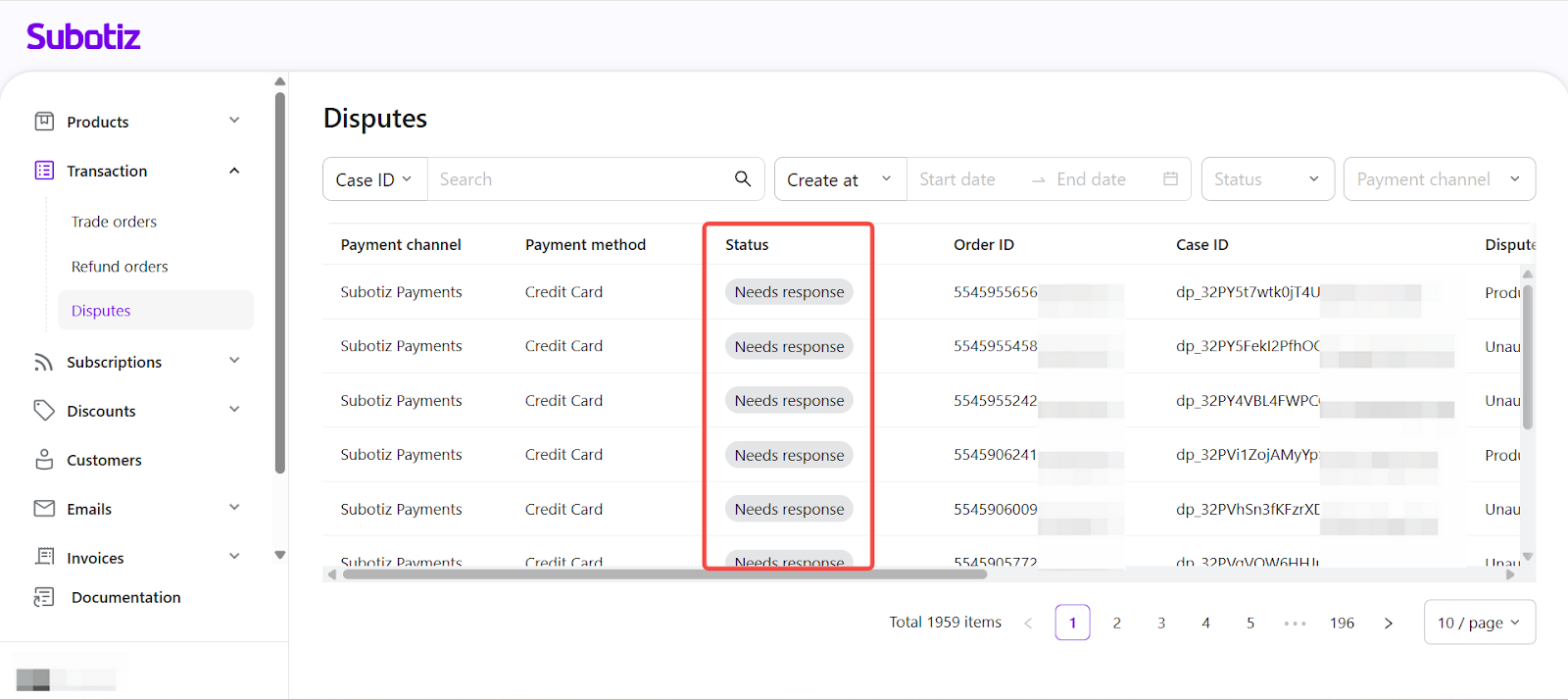
Task: Open the Case ID search type dropdown
Action: 374,179
